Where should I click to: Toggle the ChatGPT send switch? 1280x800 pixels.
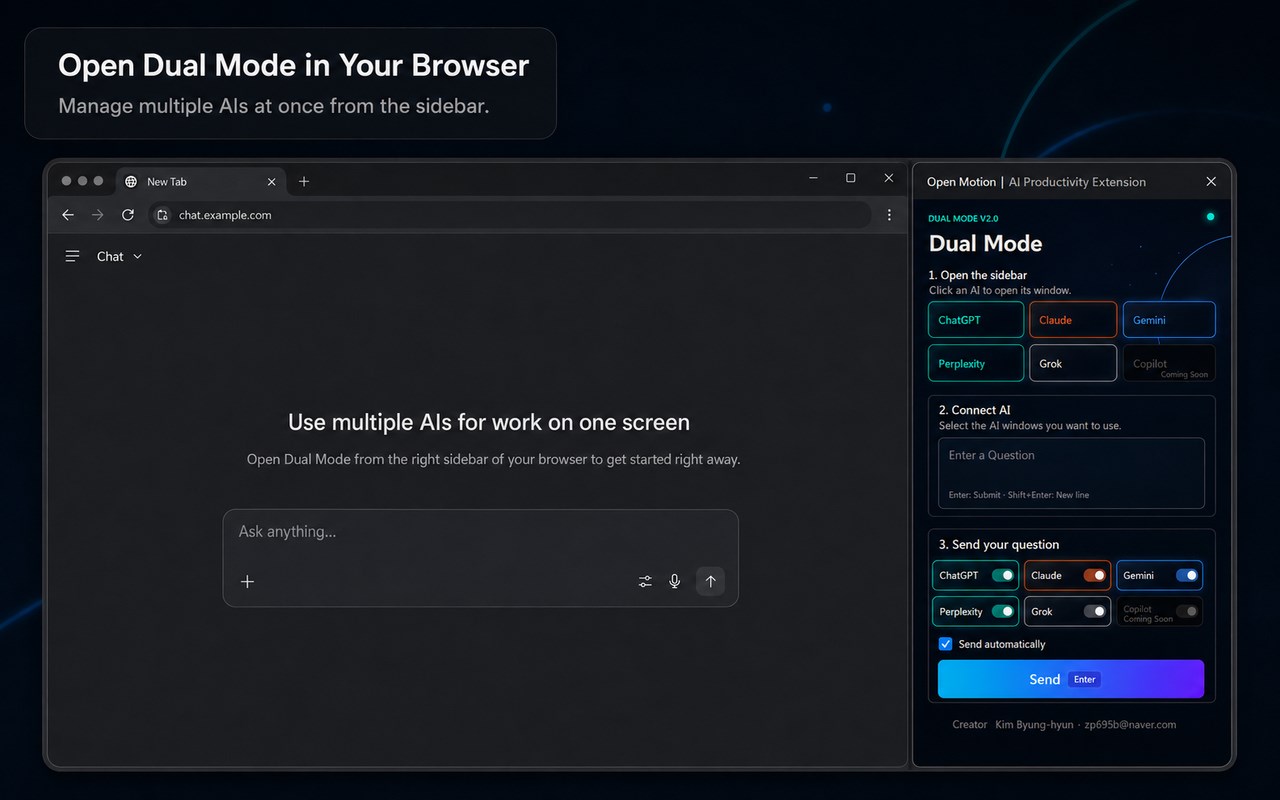(x=1003, y=576)
